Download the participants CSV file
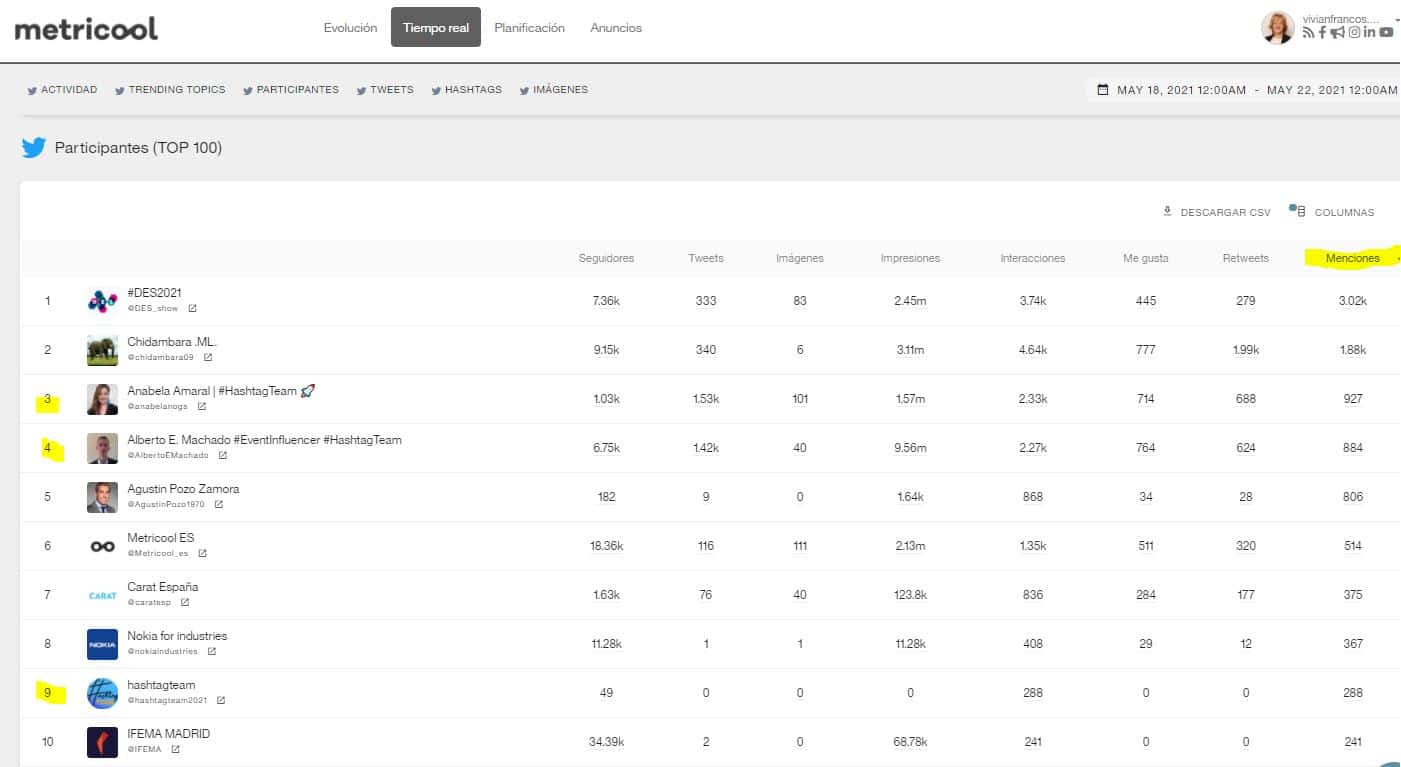Screen dimensions: 1401x767 click(x=1216, y=212)
